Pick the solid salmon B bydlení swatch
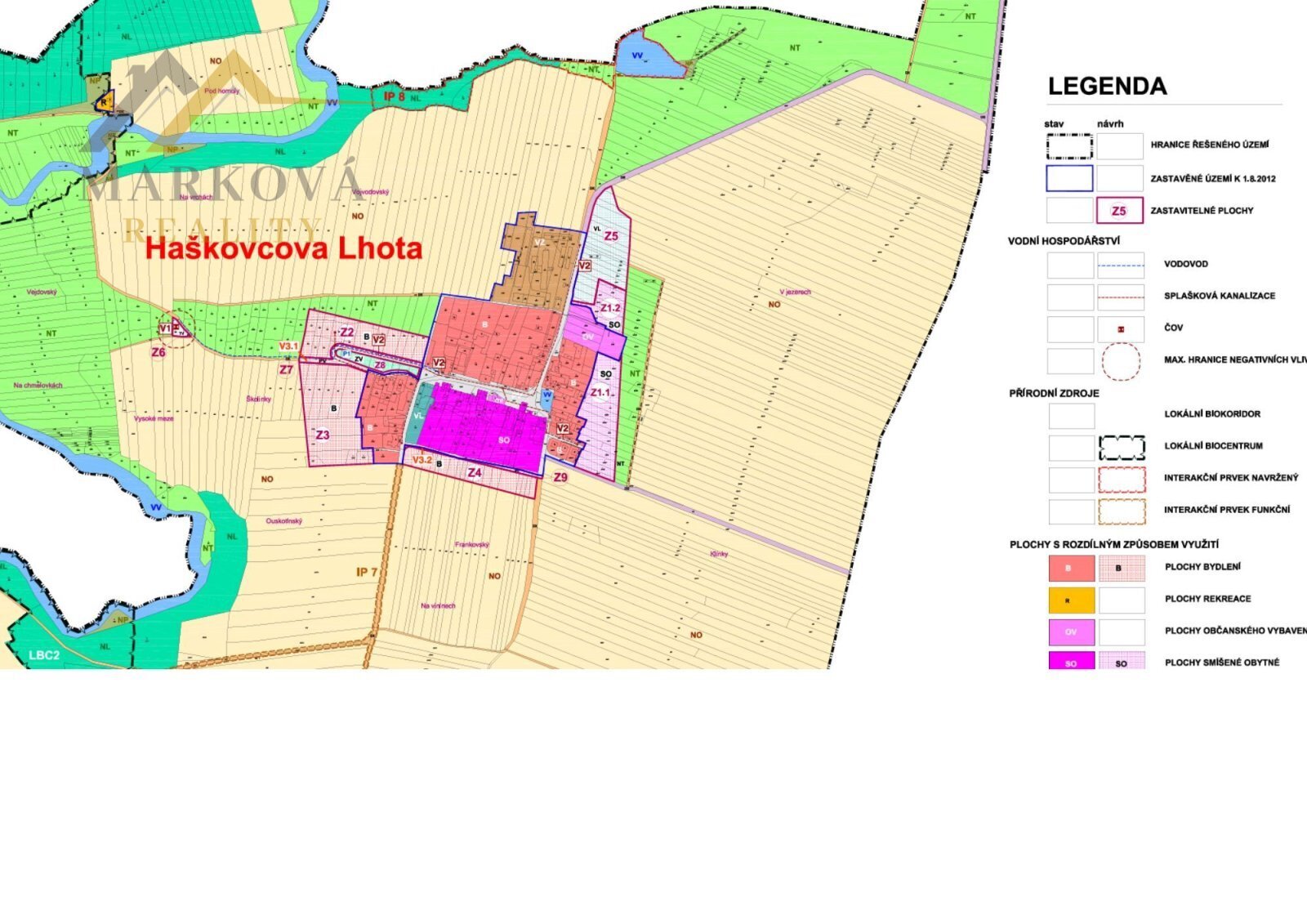1307x924 pixels. click(1071, 568)
